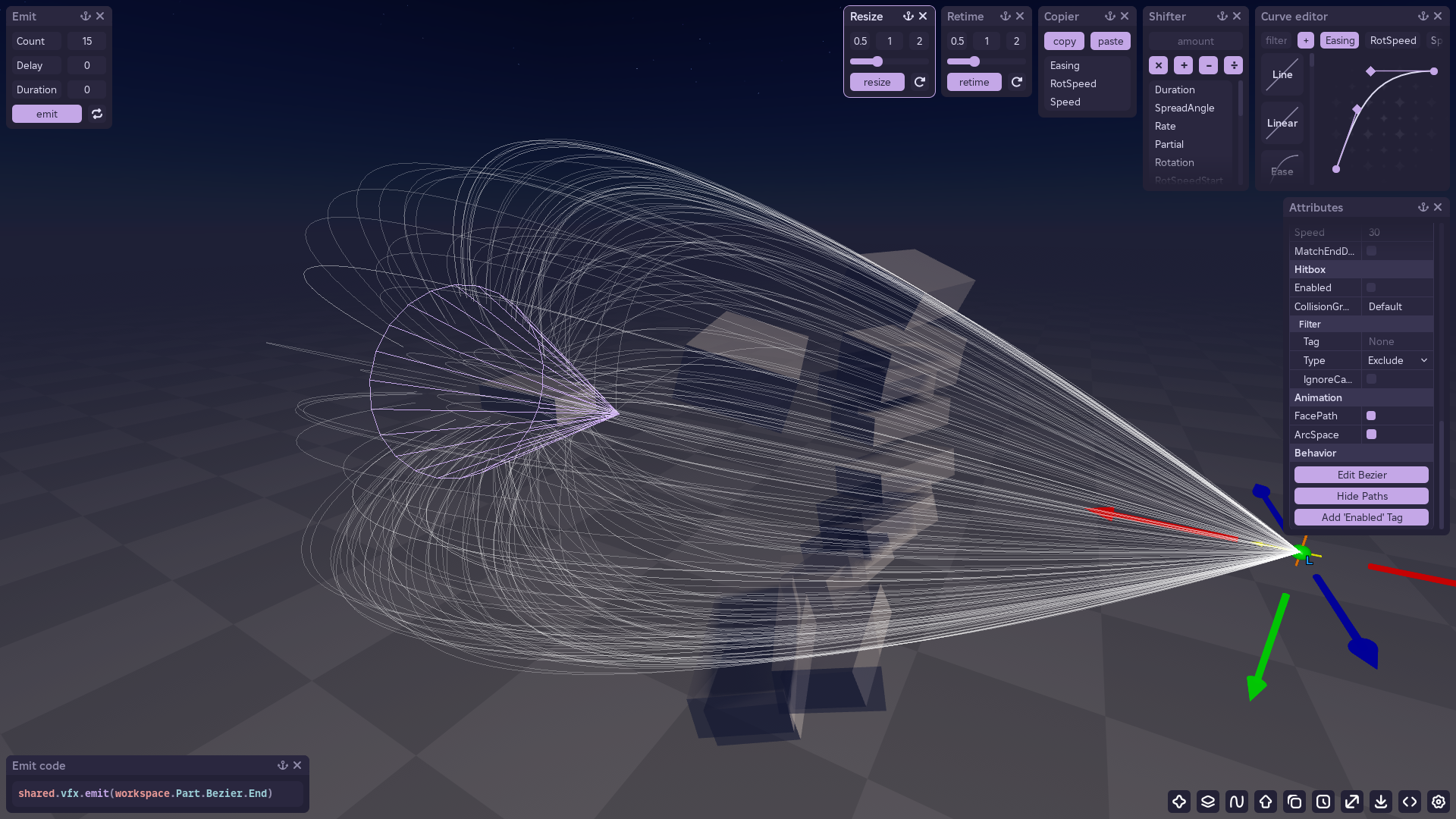Image resolution: width=1456 pixels, height=819 pixels.
Task: Toggle ArcSpace under Animation
Action: [x=1371, y=435]
